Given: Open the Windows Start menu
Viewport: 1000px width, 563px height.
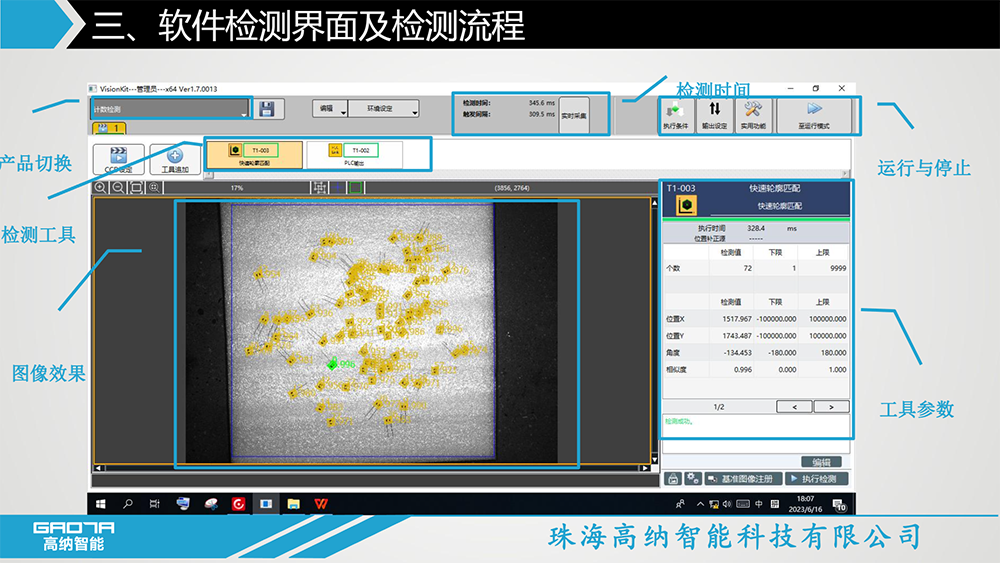Looking at the screenshot, I should (x=100, y=504).
